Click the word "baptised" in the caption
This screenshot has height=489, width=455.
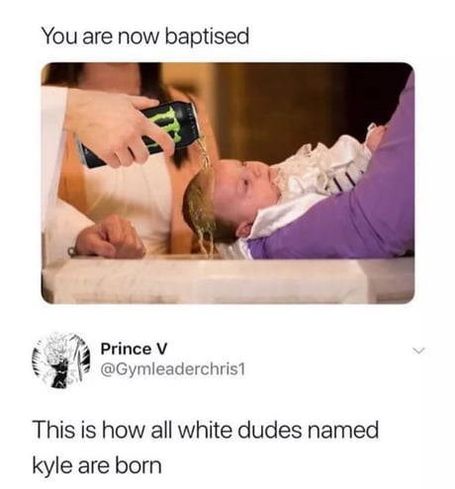pos(207,36)
